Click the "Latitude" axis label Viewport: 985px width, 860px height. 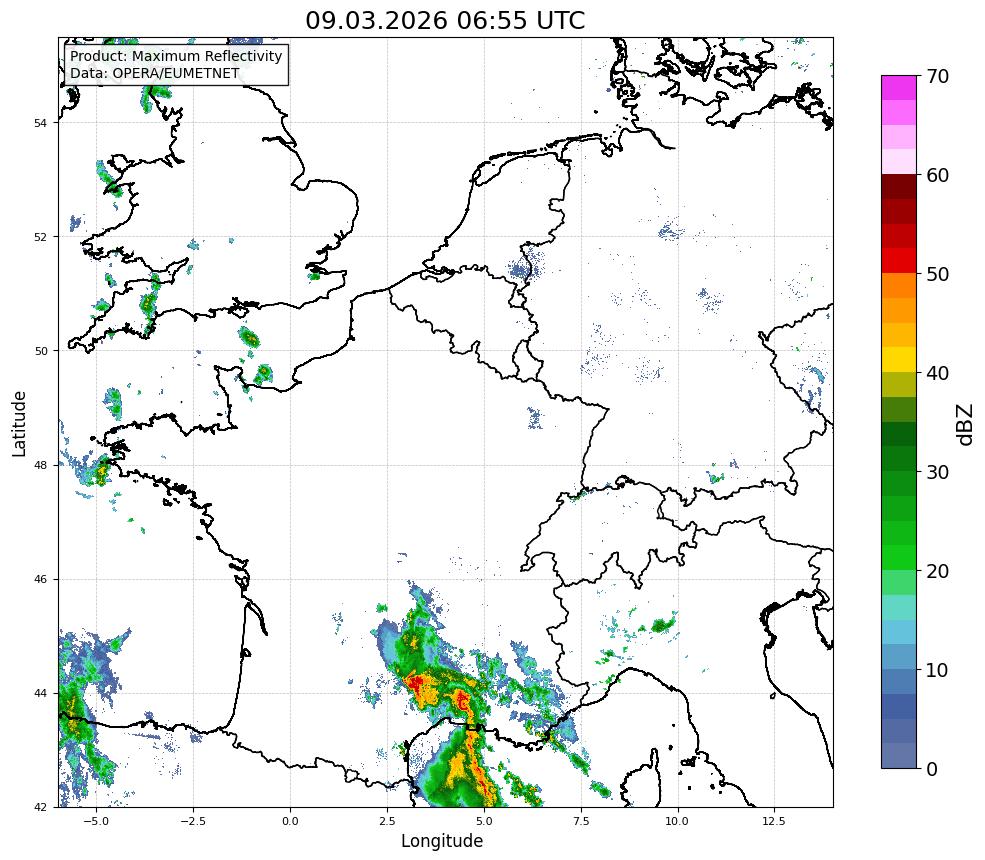point(19,423)
